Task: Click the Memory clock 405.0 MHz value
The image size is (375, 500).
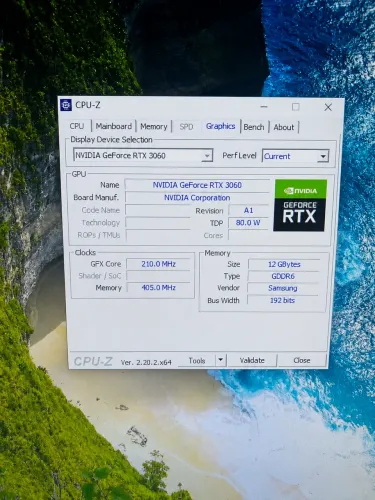Action: tap(158, 288)
